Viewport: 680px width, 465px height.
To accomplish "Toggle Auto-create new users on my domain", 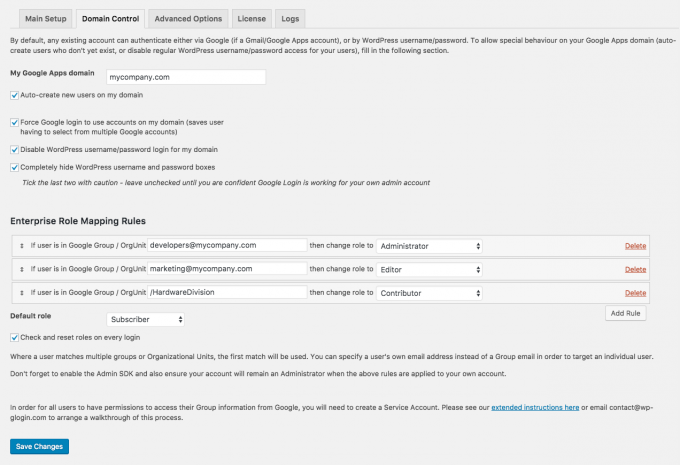I will (x=14, y=95).
